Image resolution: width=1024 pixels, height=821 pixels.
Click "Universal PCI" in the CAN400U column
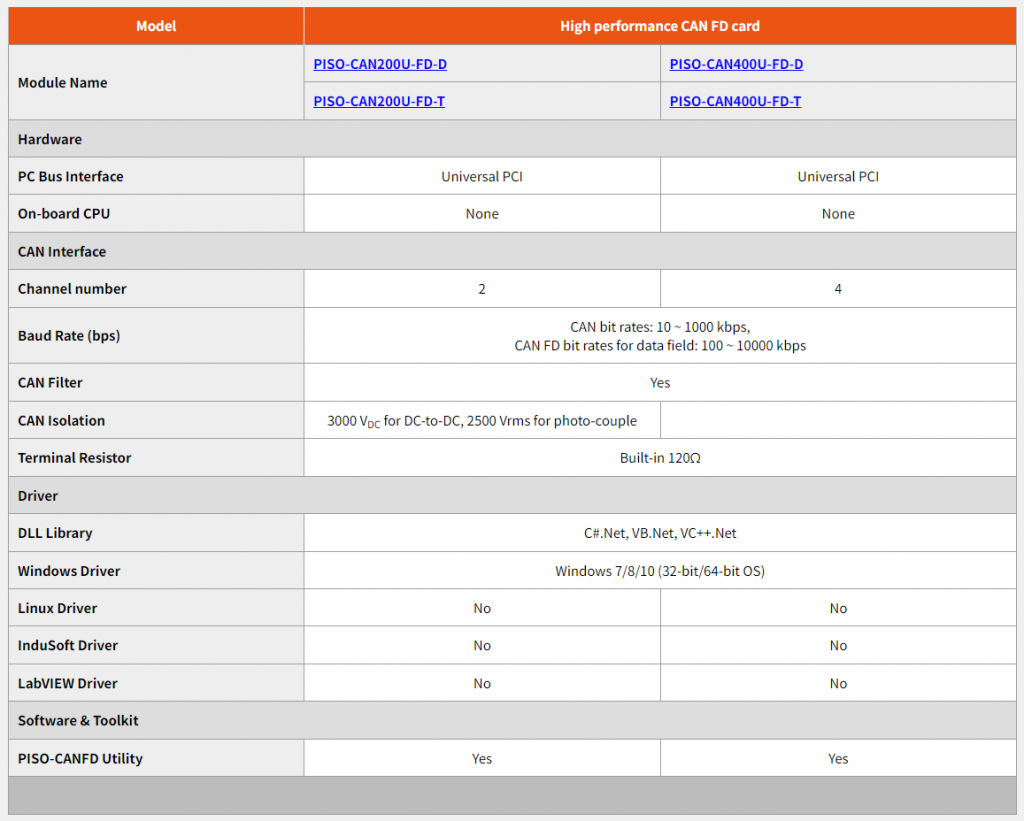838,176
